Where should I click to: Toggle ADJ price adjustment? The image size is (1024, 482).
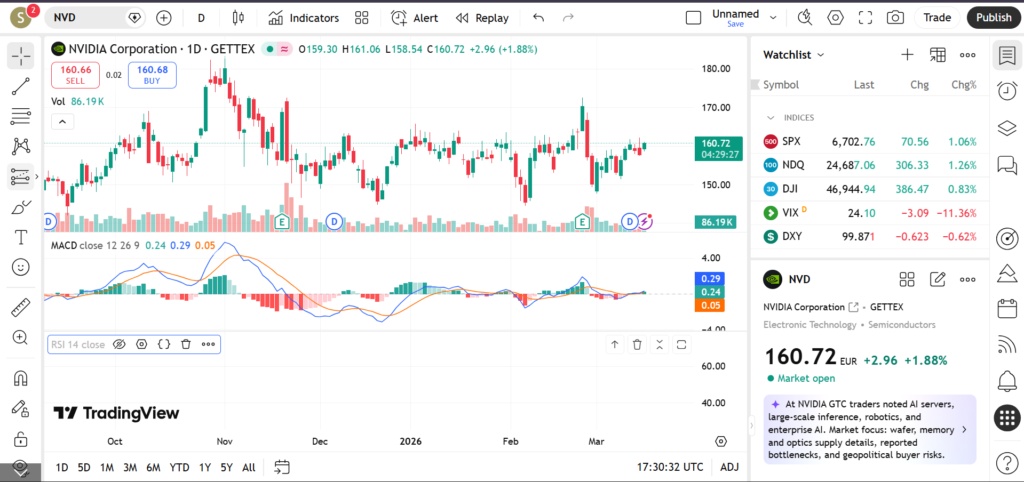[730, 467]
